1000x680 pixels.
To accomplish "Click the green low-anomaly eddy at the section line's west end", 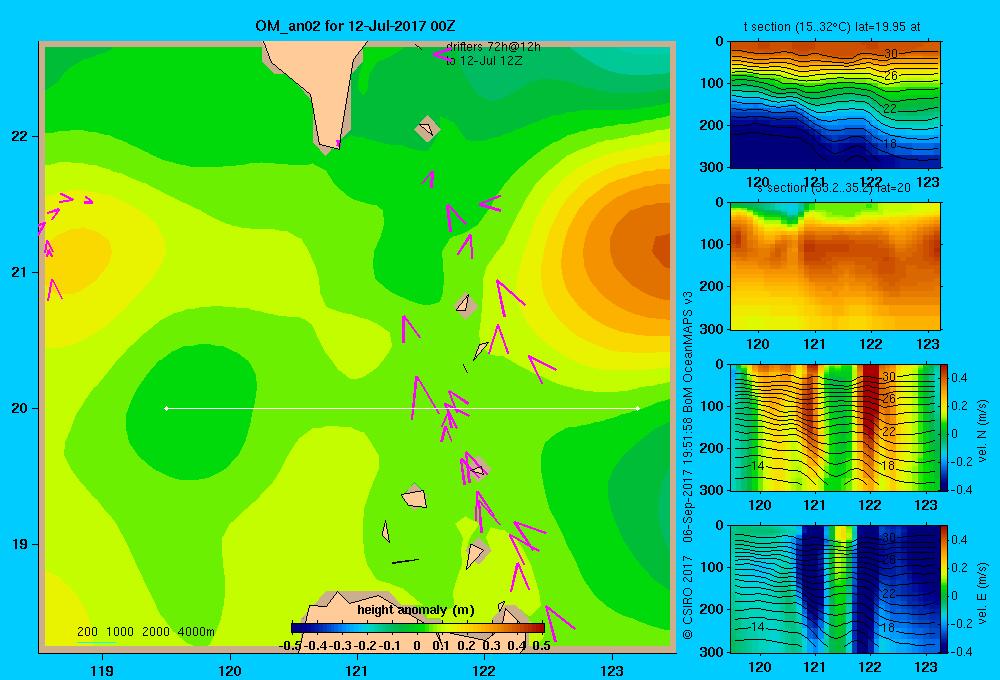I will (x=191, y=411).
